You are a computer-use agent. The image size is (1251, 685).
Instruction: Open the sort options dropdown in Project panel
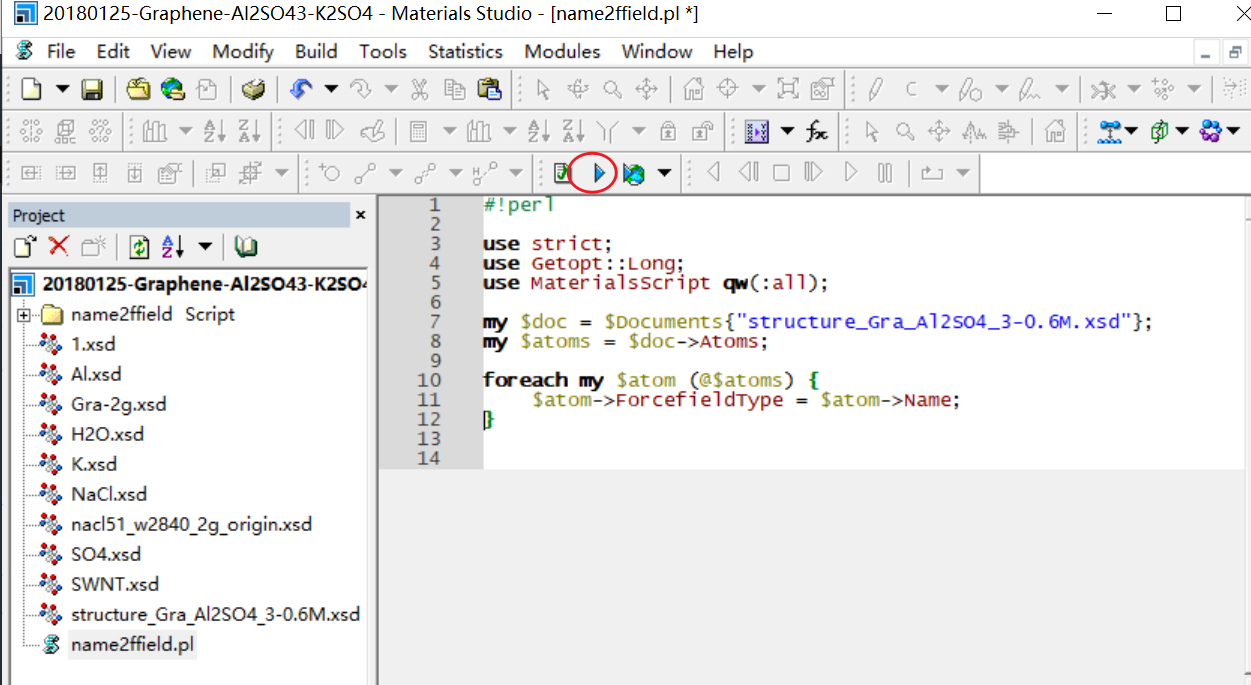pyautogui.click(x=205, y=246)
